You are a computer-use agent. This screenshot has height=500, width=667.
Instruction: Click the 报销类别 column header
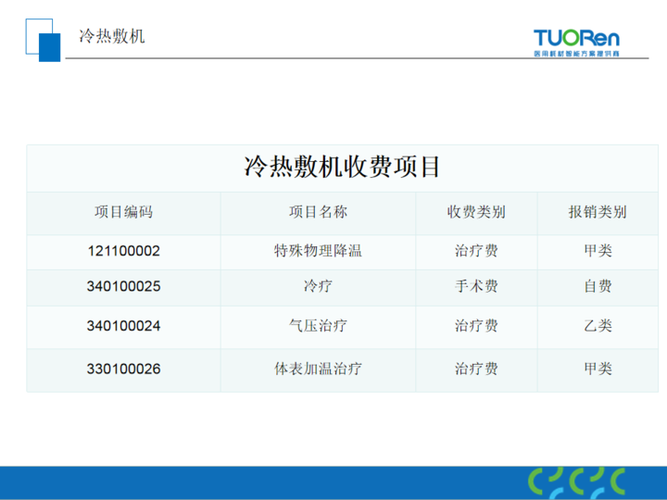click(598, 211)
